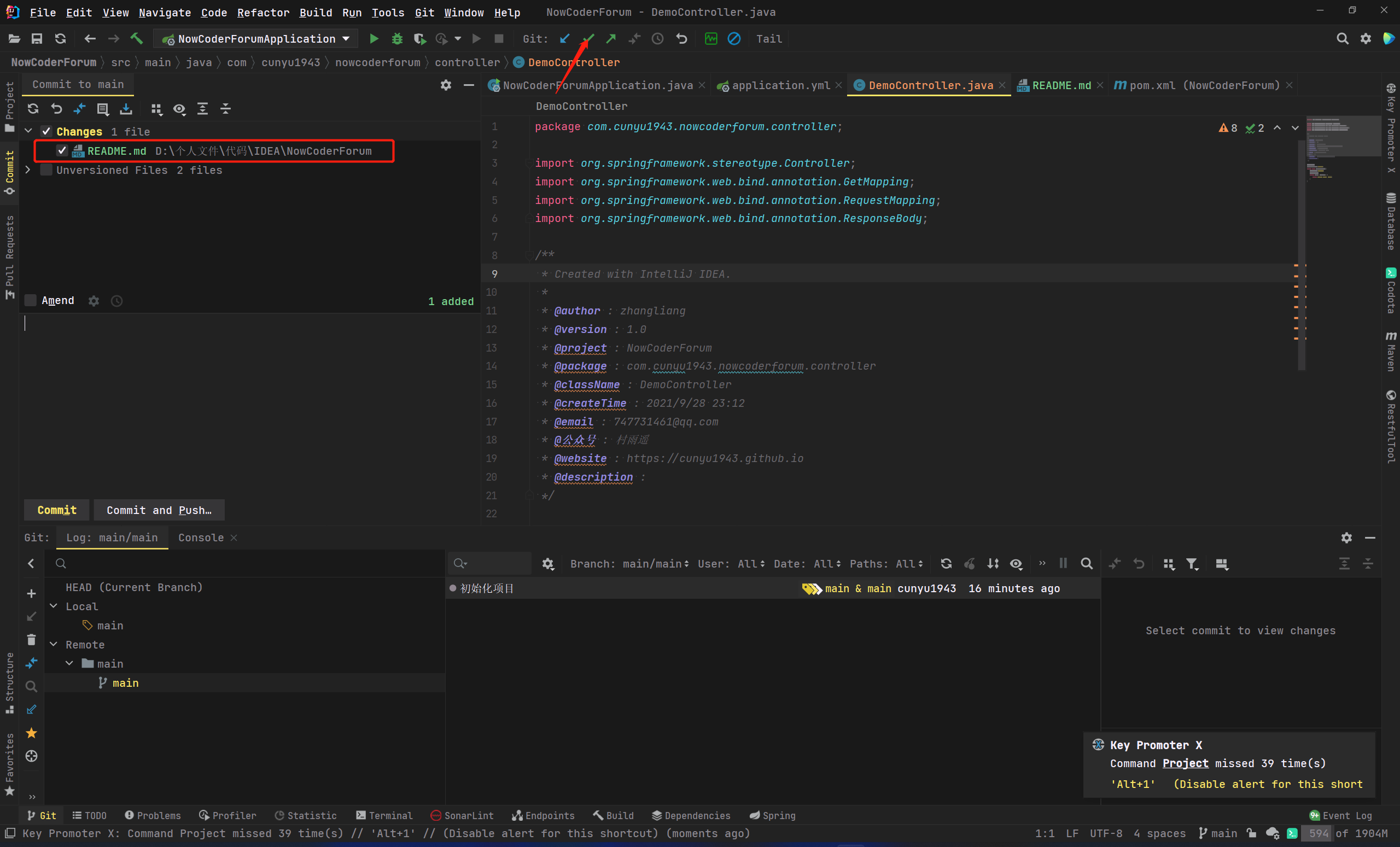Refresh the Git log

point(946,564)
